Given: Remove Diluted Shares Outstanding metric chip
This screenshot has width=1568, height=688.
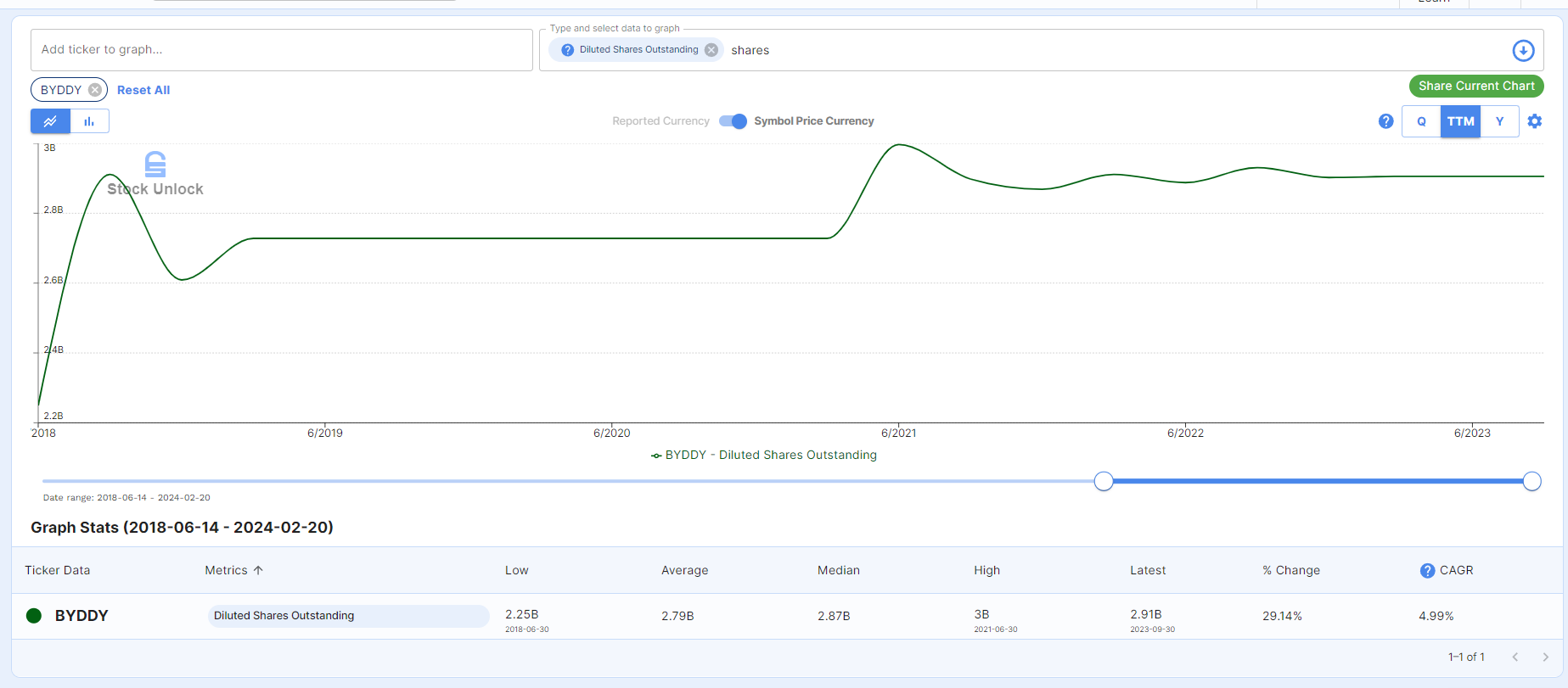Looking at the screenshot, I should coord(711,50).
